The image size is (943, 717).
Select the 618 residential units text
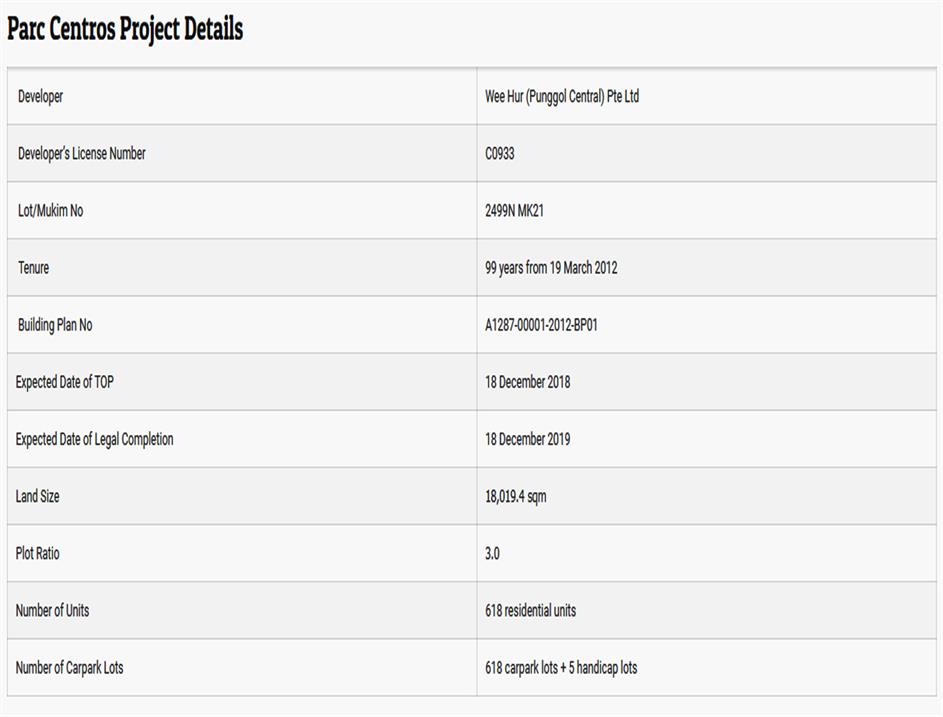(530, 610)
